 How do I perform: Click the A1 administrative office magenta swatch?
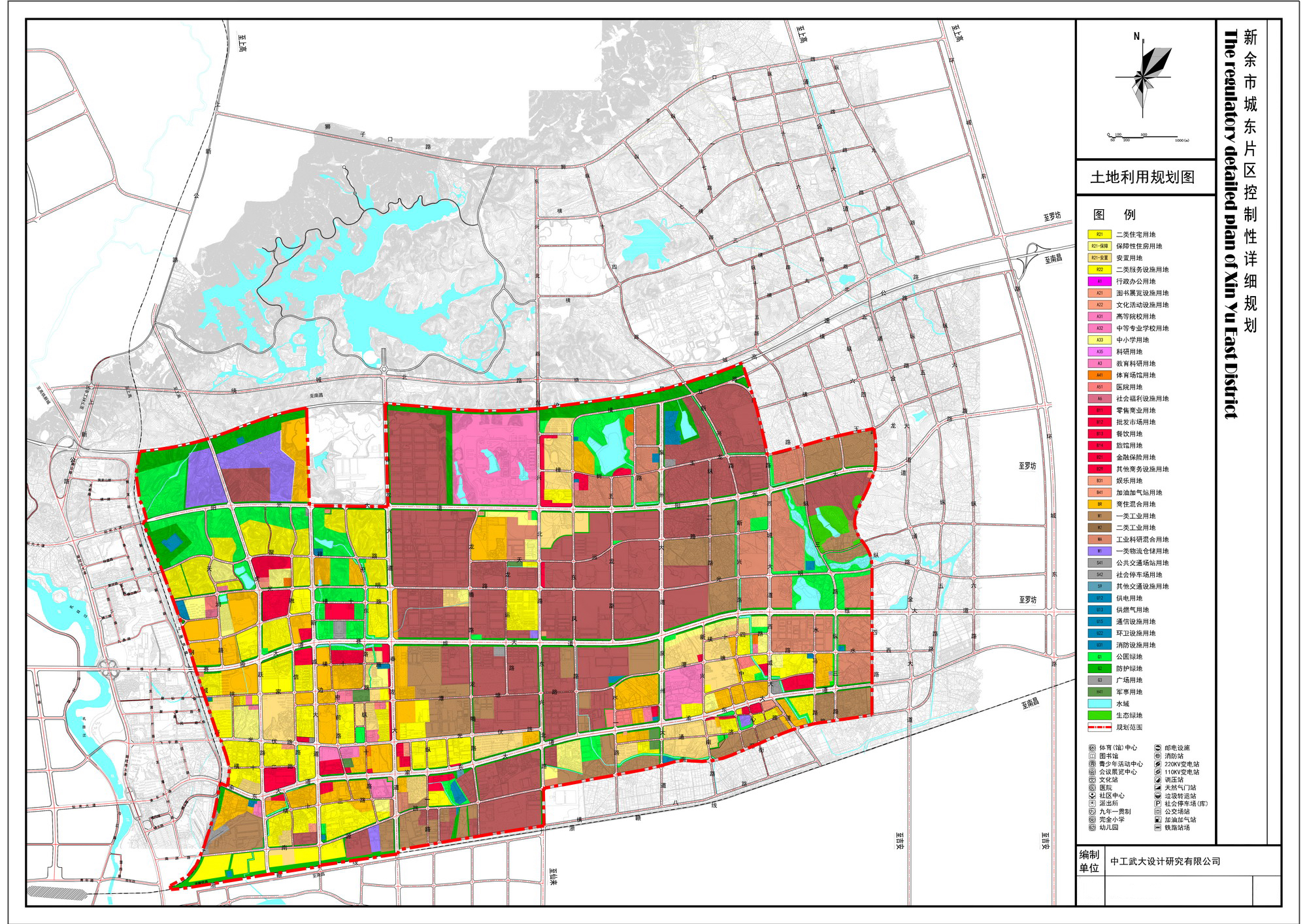(1099, 282)
